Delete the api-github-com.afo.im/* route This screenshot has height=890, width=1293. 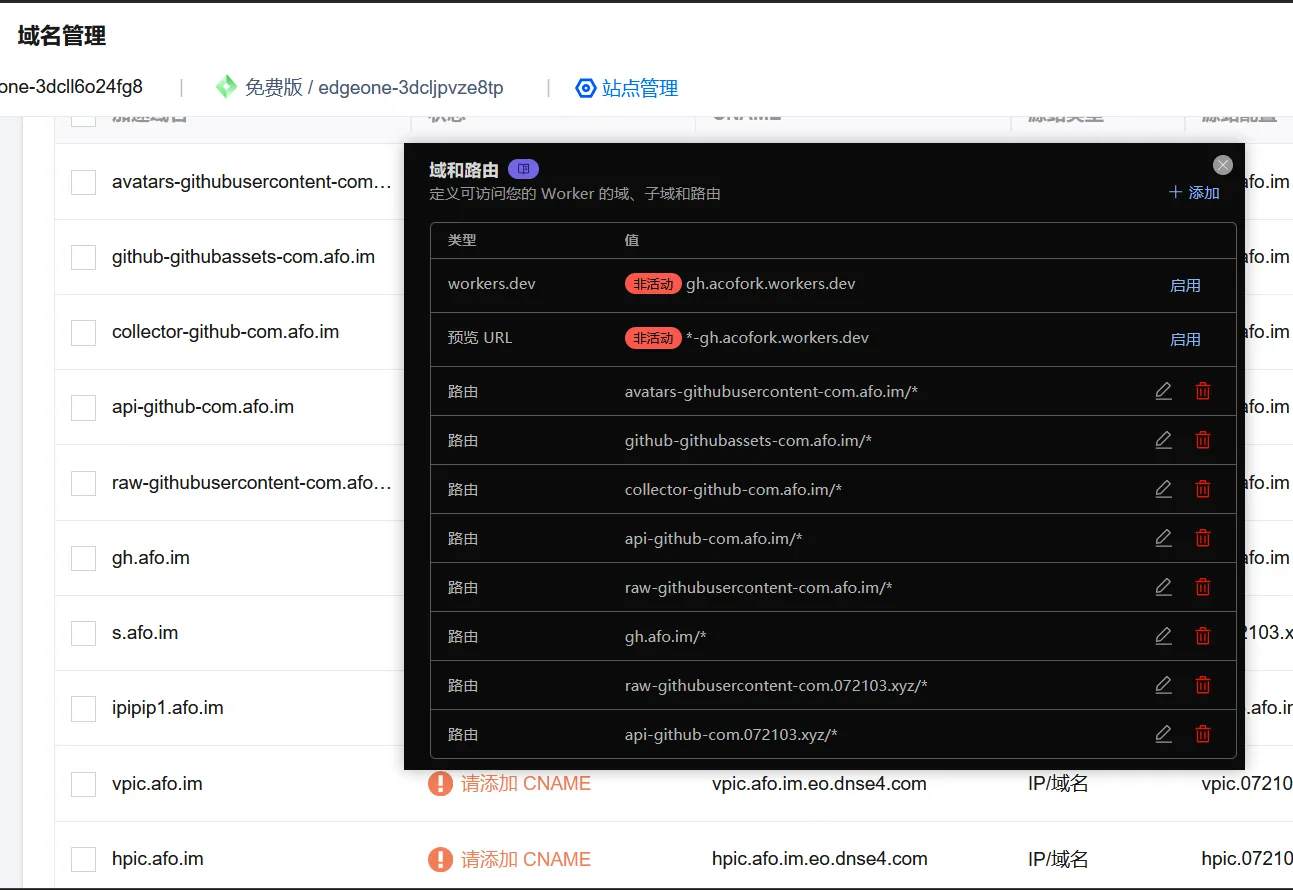coord(1203,538)
